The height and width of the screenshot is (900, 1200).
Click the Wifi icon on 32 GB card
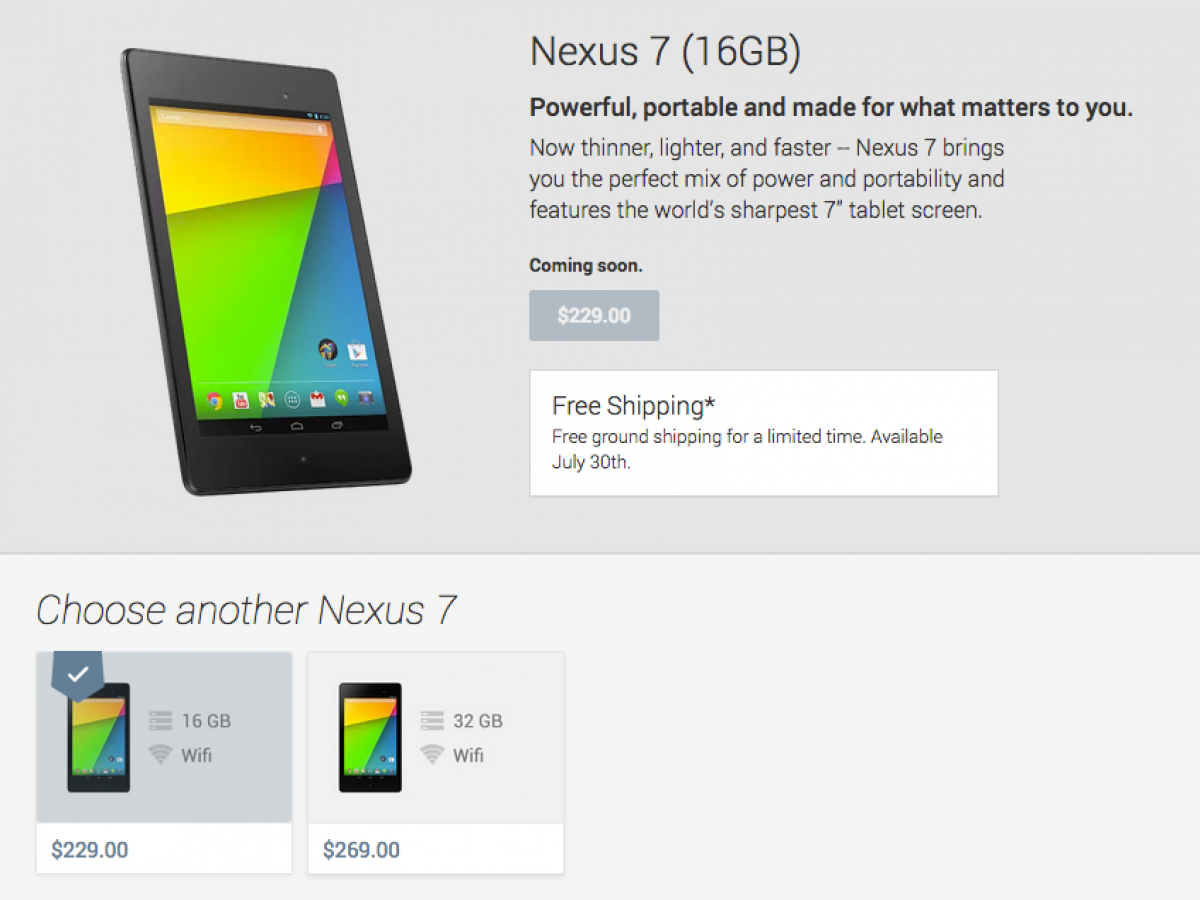point(431,754)
